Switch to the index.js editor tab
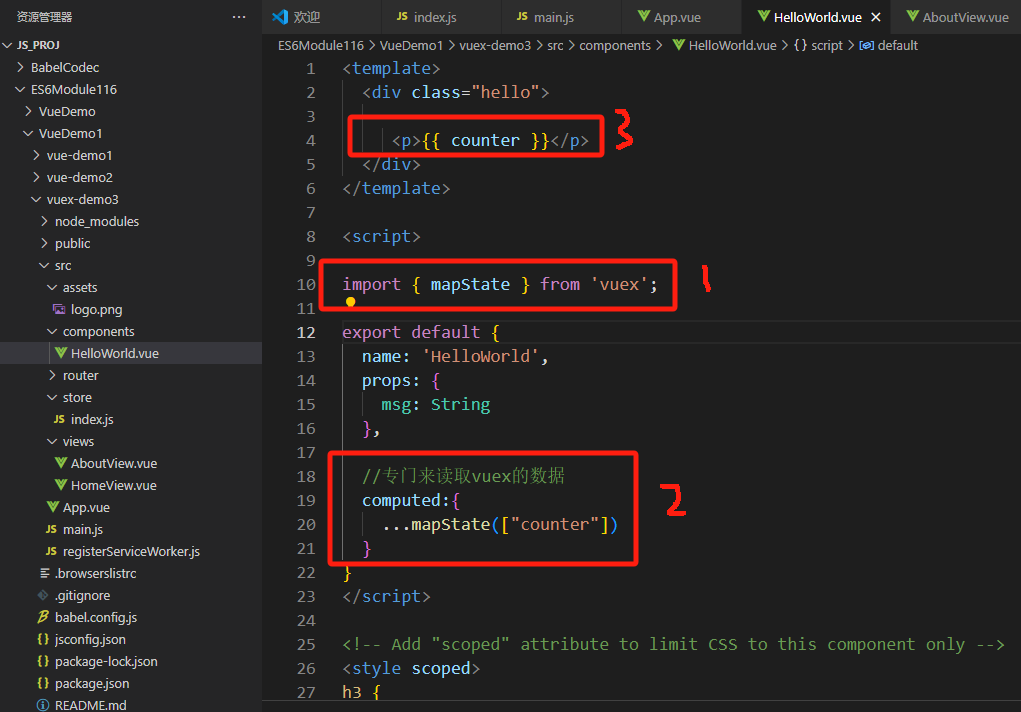The width and height of the screenshot is (1021, 712). point(441,17)
